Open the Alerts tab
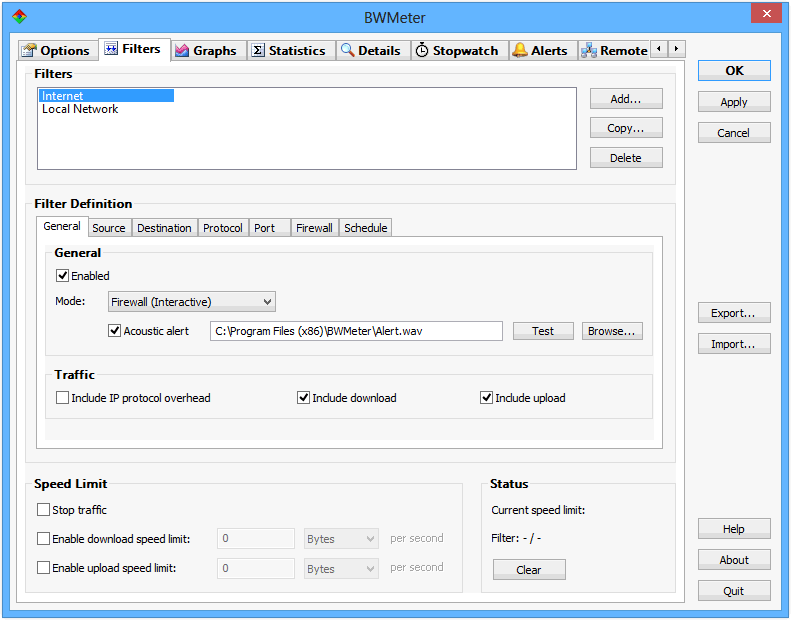The width and height of the screenshot is (791, 620). coord(542,50)
